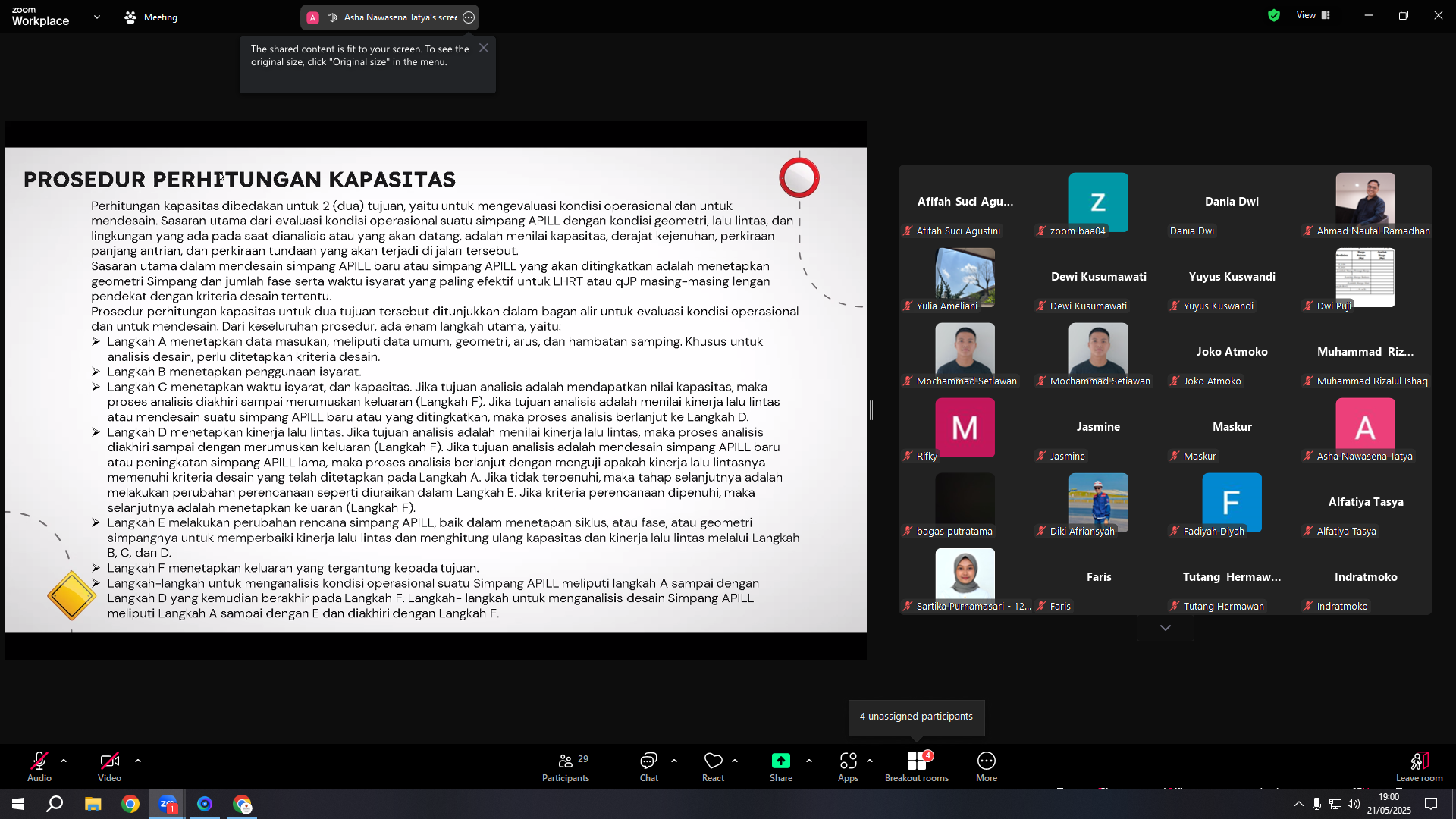The height and width of the screenshot is (819, 1456).
Task: Click Masku participant name
Action: tap(1232, 427)
